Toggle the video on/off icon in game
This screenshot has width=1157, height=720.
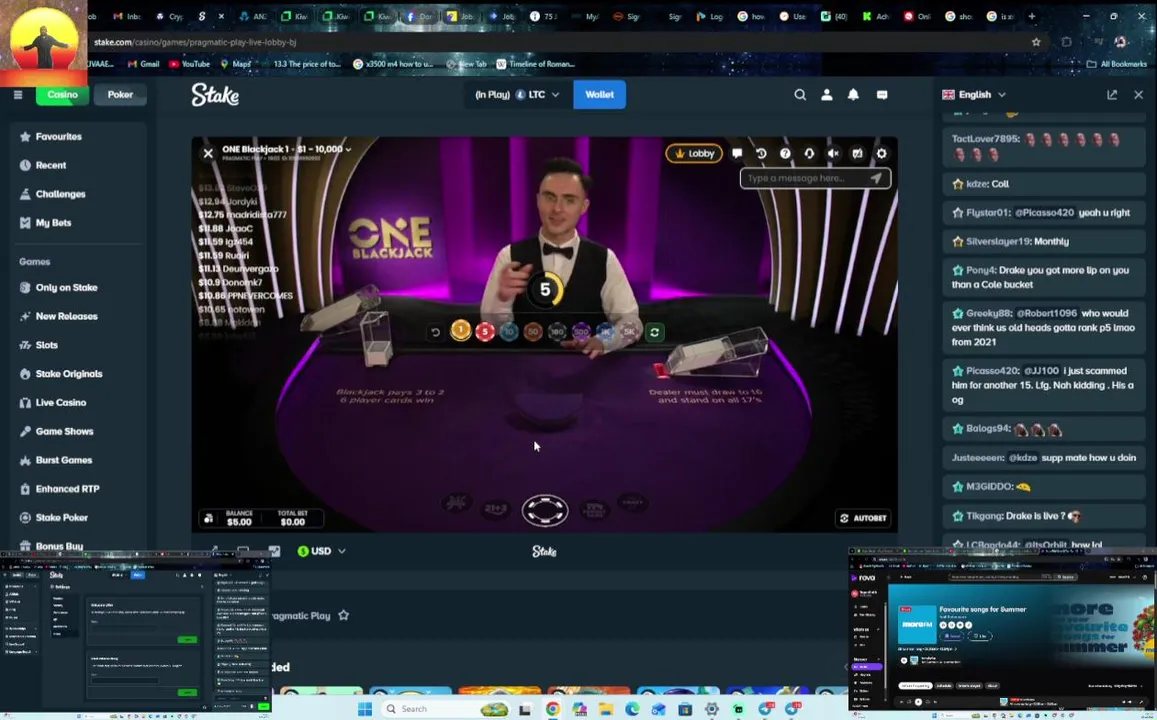click(857, 153)
